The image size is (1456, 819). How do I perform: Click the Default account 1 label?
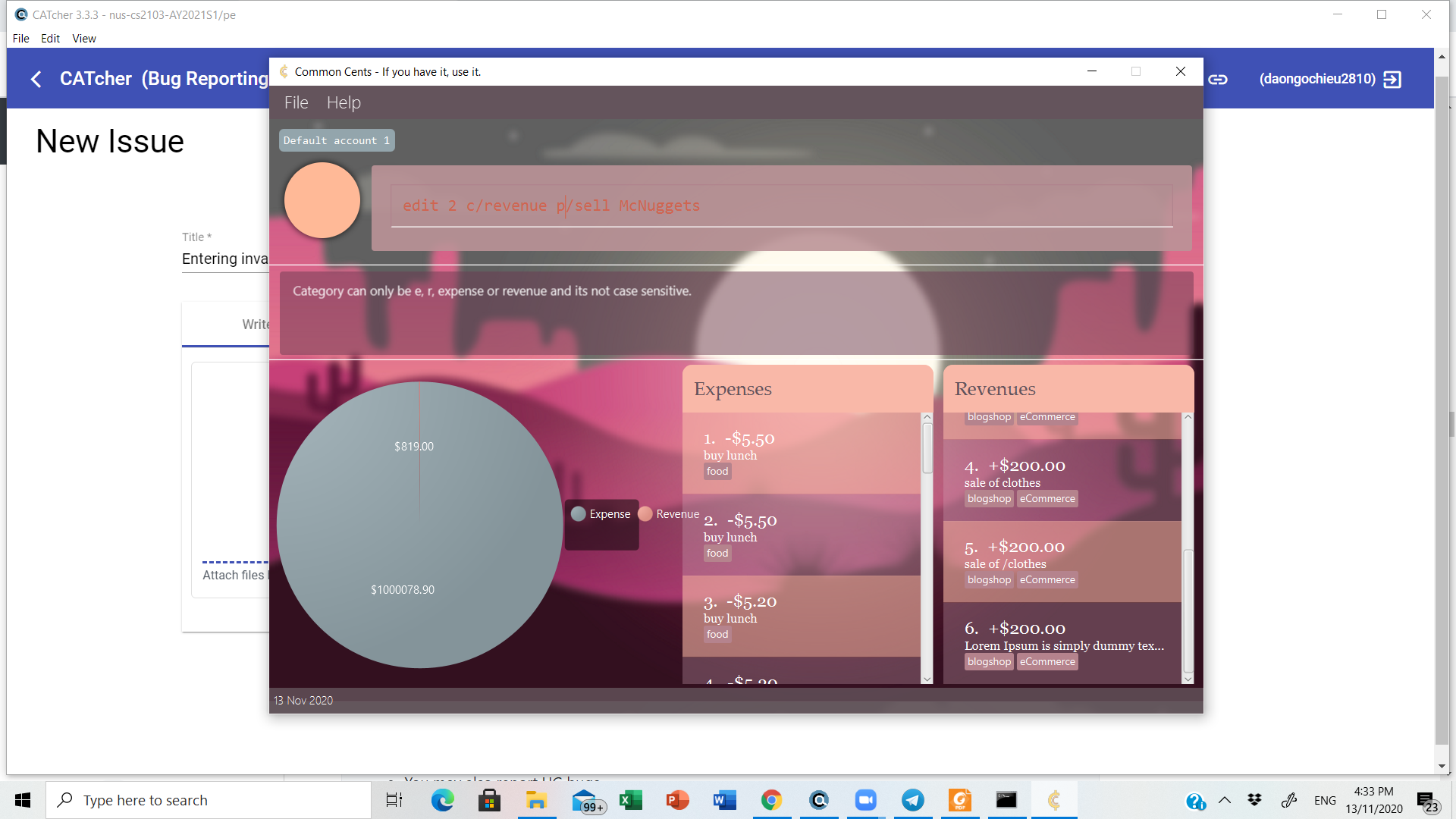click(337, 140)
